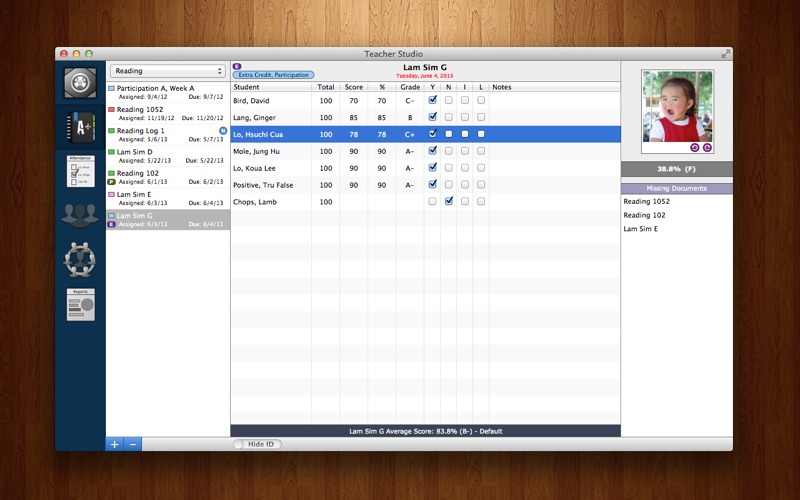Toggle the Hide ID switch
Viewport: 800px width, 500px height.
pyautogui.click(x=257, y=444)
